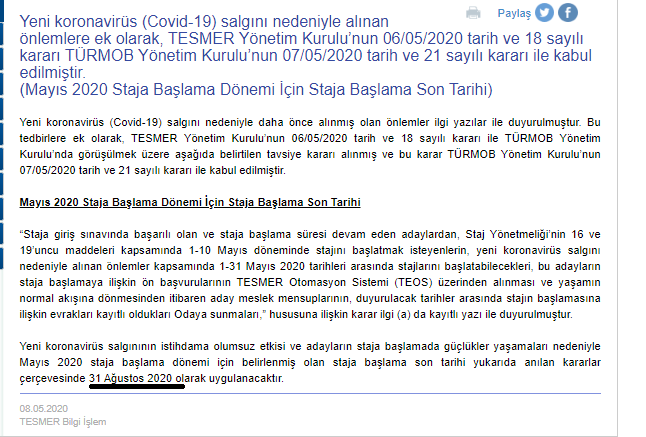Click the Paylaş share label
The image size is (646, 437).
pos(513,13)
